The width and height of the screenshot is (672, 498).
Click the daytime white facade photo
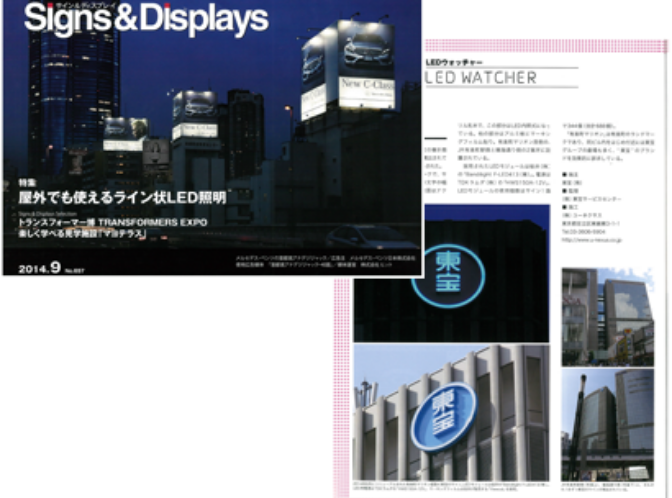(x=451, y=420)
